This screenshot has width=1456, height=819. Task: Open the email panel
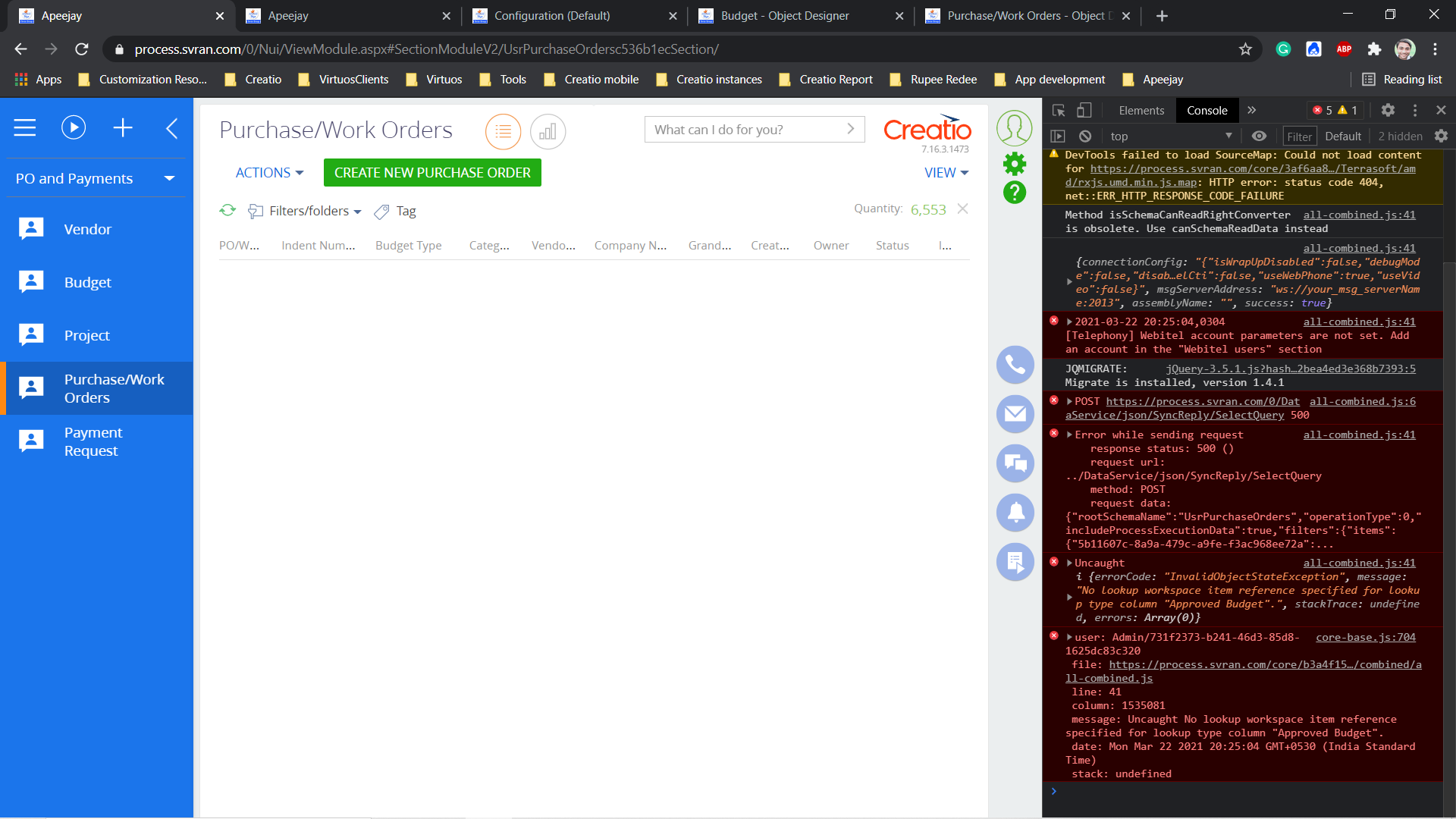[x=1015, y=414]
